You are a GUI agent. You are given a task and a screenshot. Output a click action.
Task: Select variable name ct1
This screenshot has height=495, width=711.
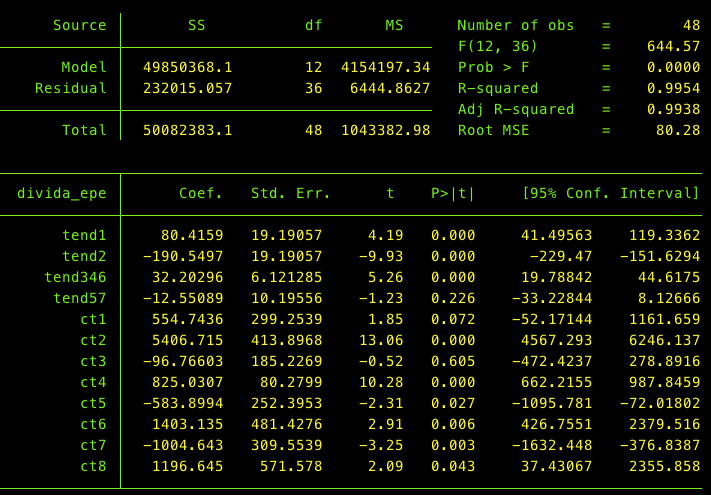(x=93, y=320)
